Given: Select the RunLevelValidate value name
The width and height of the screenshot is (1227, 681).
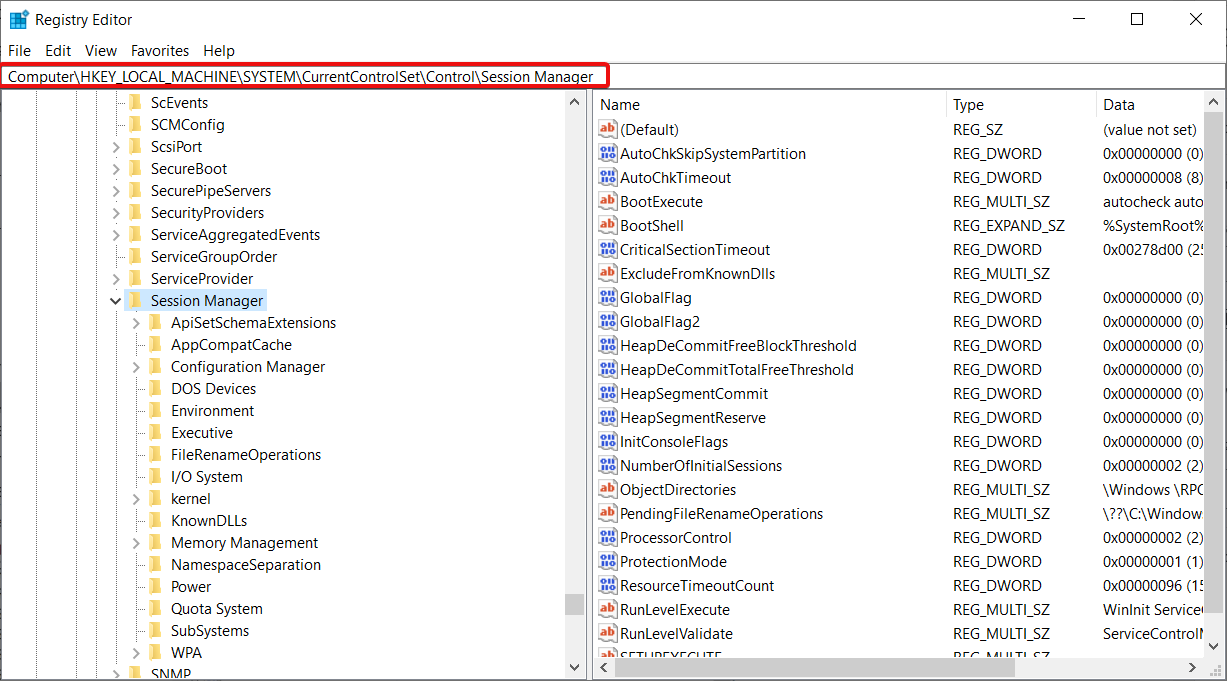Looking at the screenshot, I should click(676, 633).
